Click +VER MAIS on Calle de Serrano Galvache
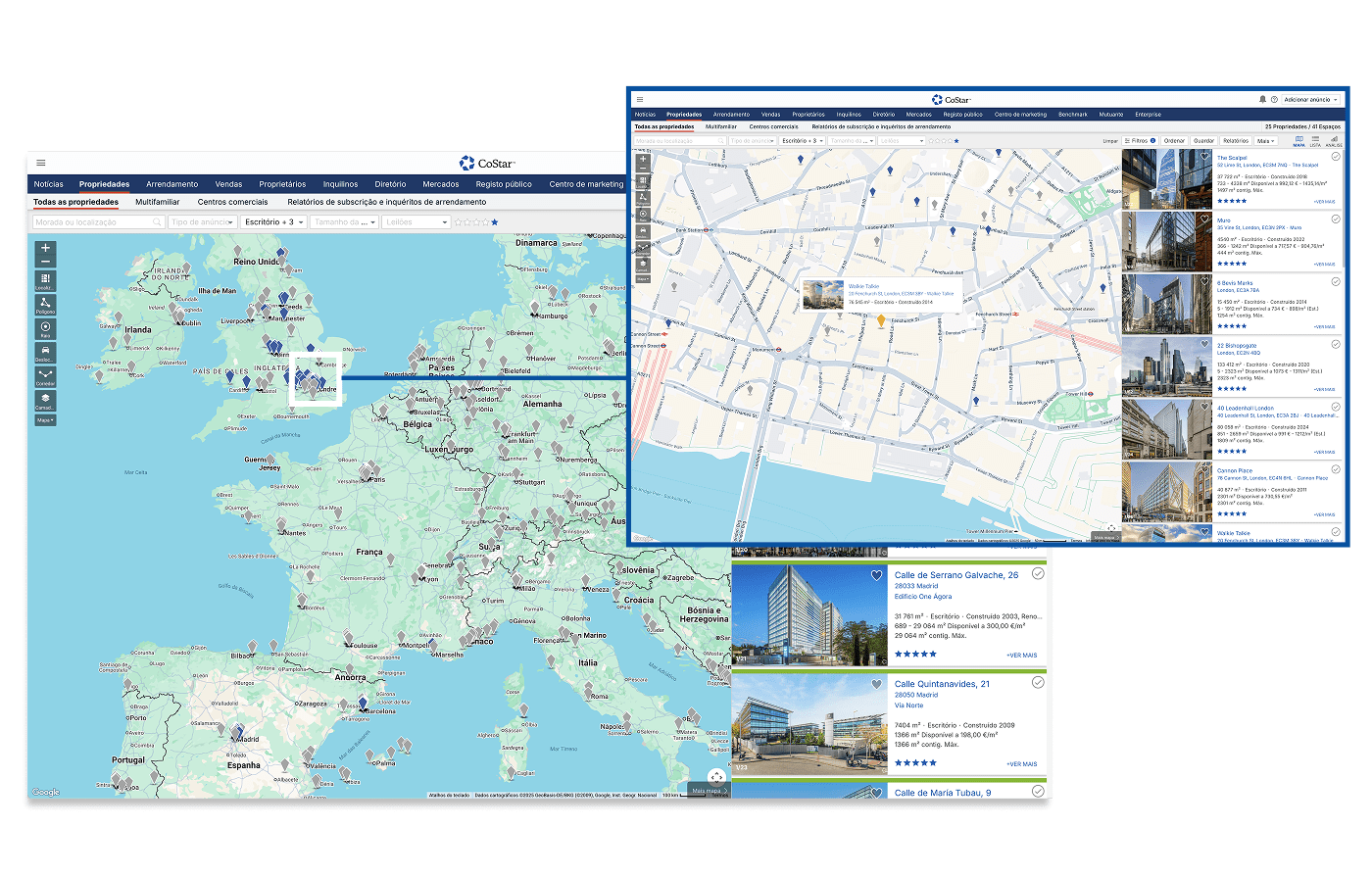 [x=1021, y=656]
